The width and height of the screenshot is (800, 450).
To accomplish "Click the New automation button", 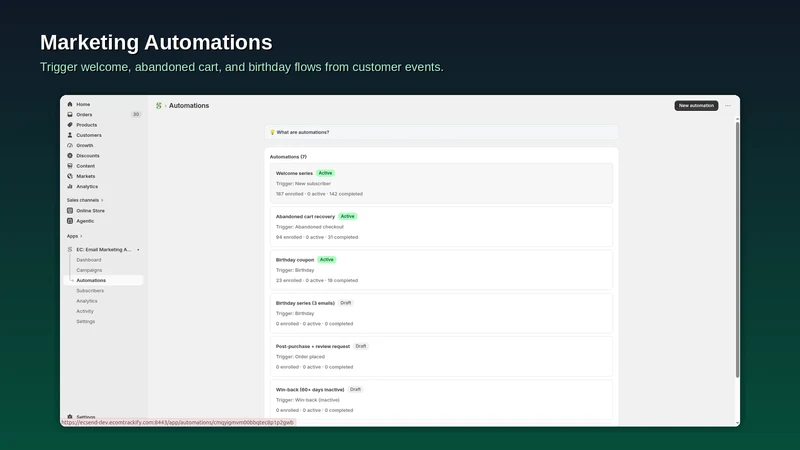I will click(x=696, y=106).
